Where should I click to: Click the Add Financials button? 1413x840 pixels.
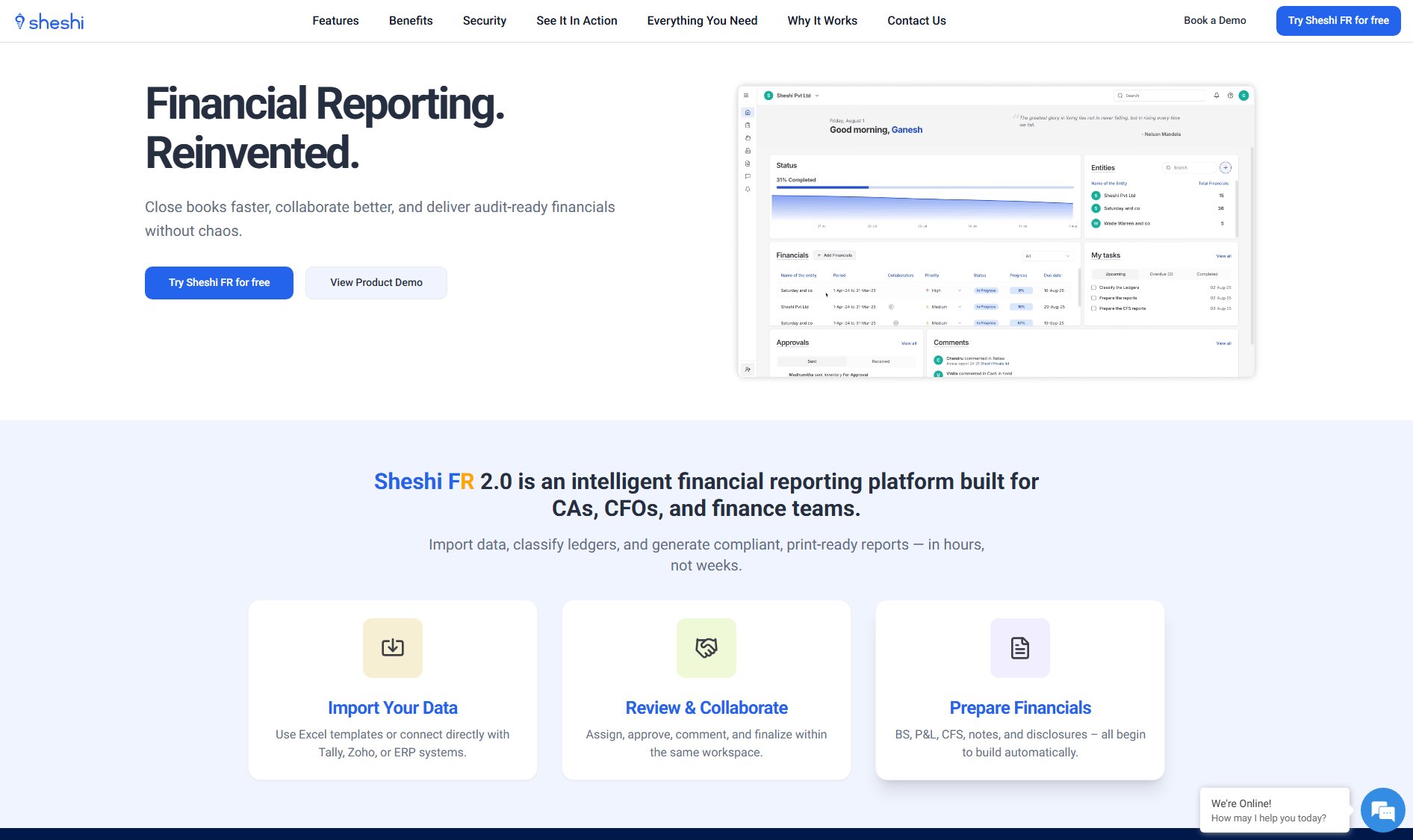pyautogui.click(x=835, y=255)
